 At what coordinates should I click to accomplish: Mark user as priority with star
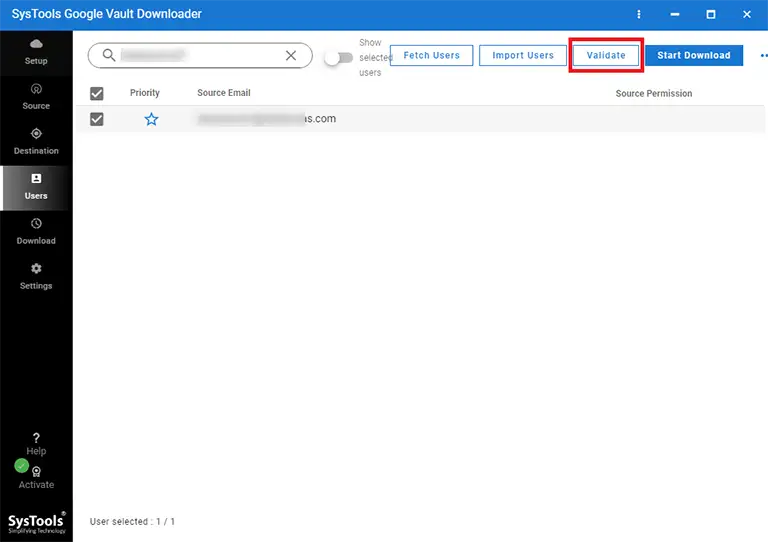tap(151, 119)
